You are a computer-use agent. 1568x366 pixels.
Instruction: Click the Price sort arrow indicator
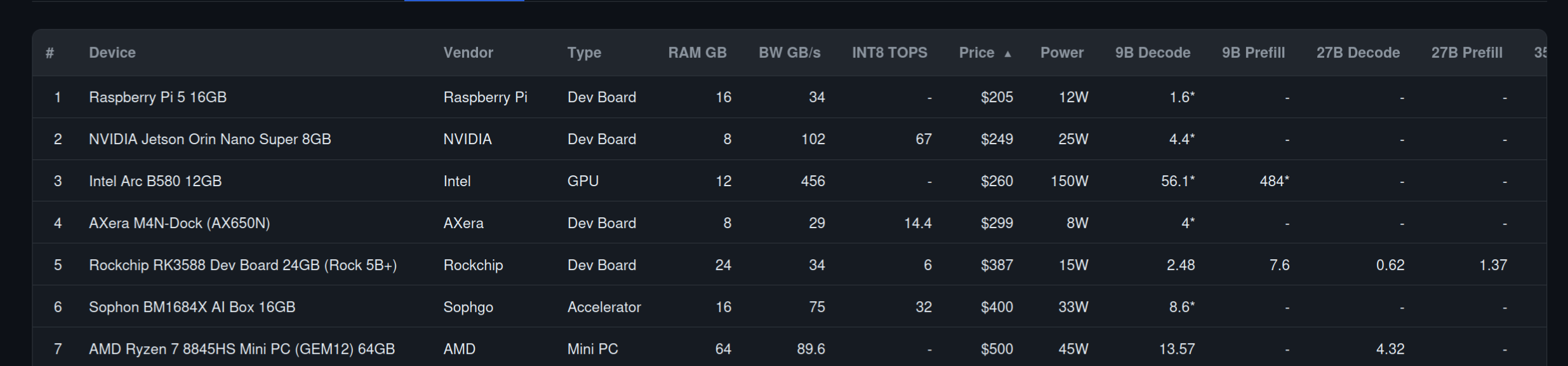click(1007, 54)
